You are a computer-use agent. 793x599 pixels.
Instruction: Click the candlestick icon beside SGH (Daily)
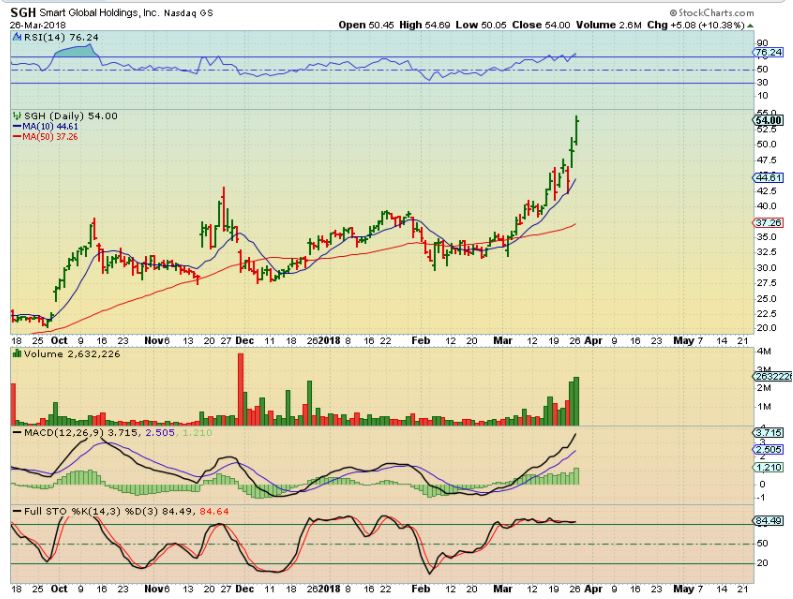17,116
